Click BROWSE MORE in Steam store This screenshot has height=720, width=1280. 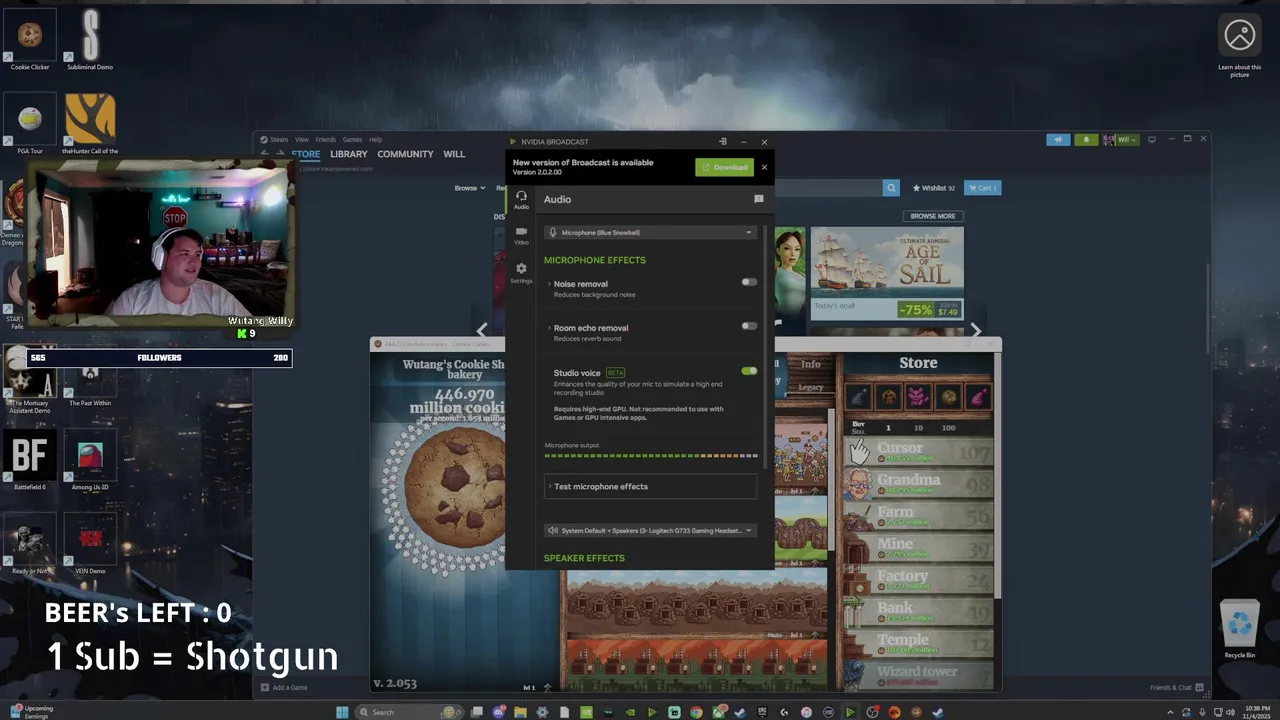click(933, 216)
